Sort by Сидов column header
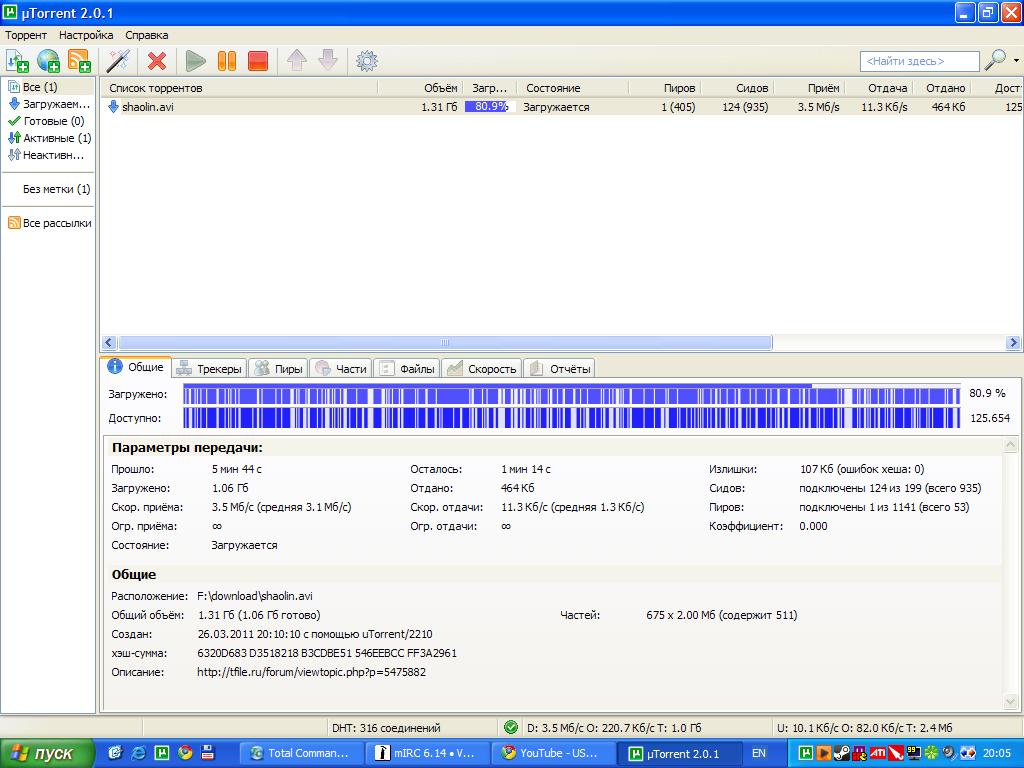 737,88
